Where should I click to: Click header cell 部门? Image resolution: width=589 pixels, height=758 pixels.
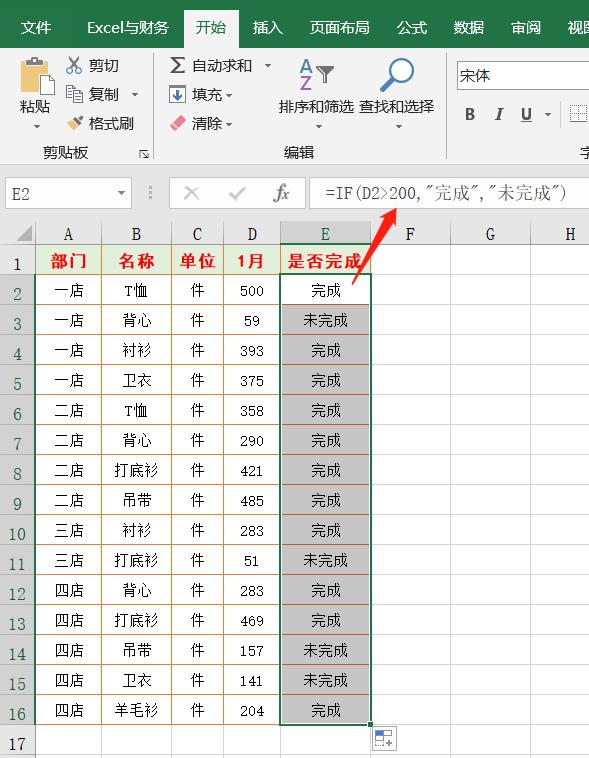(x=68, y=261)
